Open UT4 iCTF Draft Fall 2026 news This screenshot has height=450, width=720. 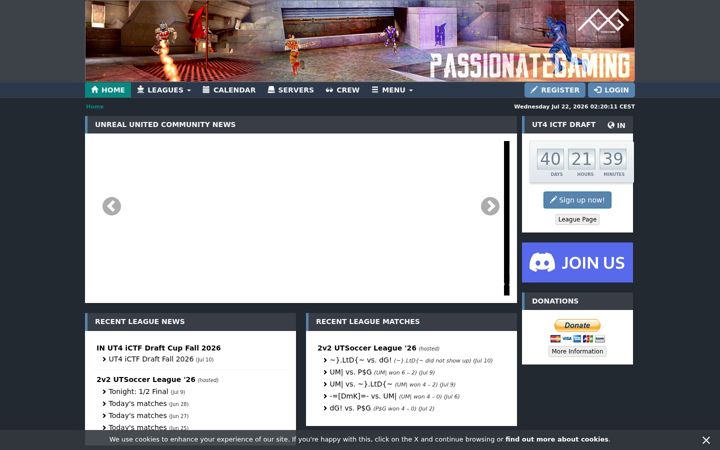click(151, 359)
